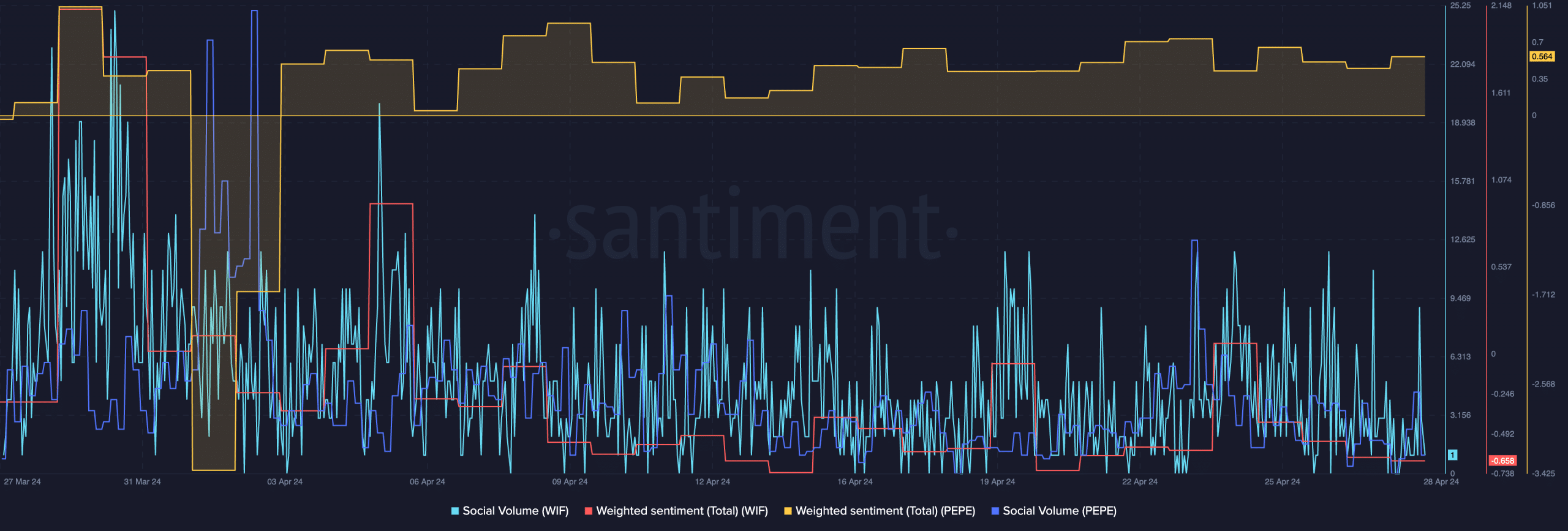Select the 27 Mar 24 date label
Viewport: 1568px width, 531px height.
[23, 482]
